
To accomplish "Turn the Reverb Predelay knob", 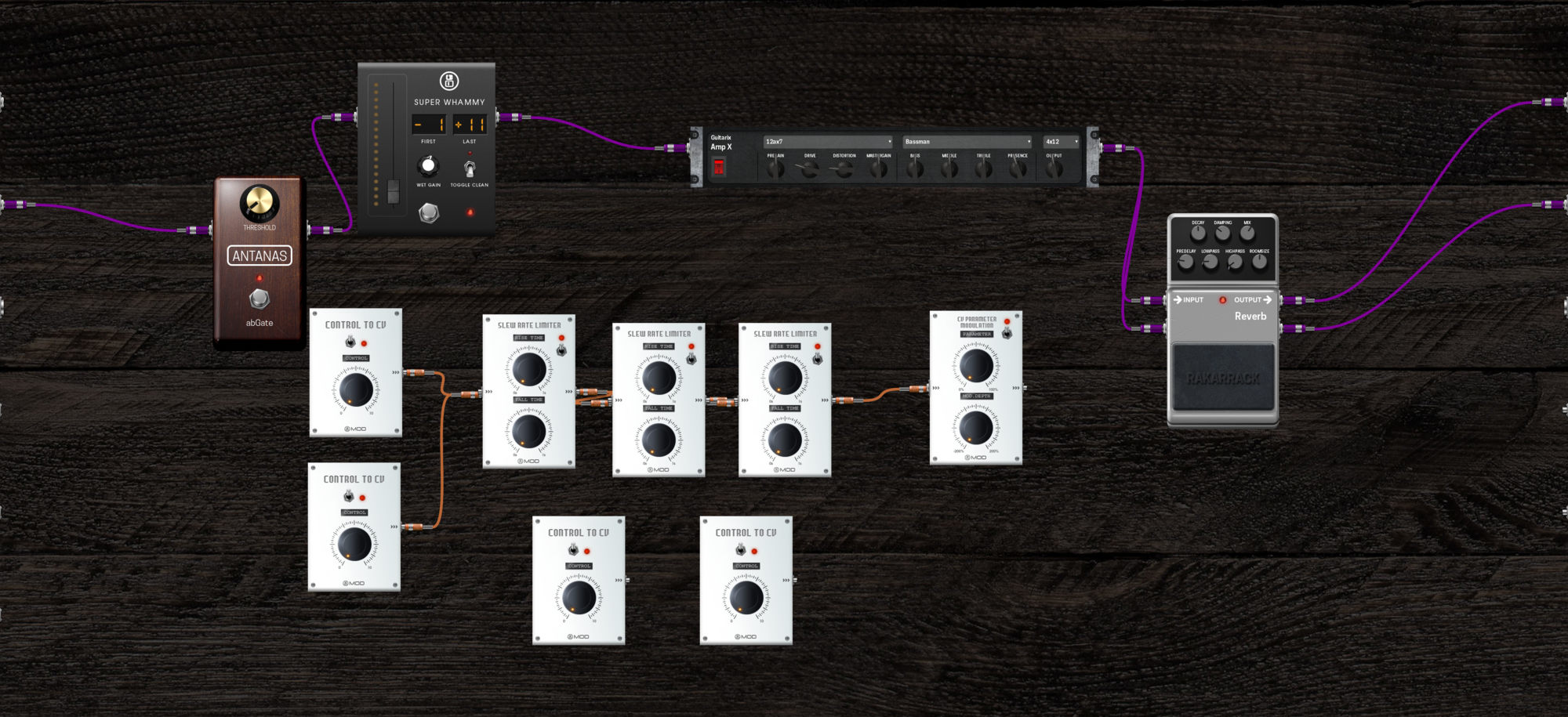I will point(1186,263).
